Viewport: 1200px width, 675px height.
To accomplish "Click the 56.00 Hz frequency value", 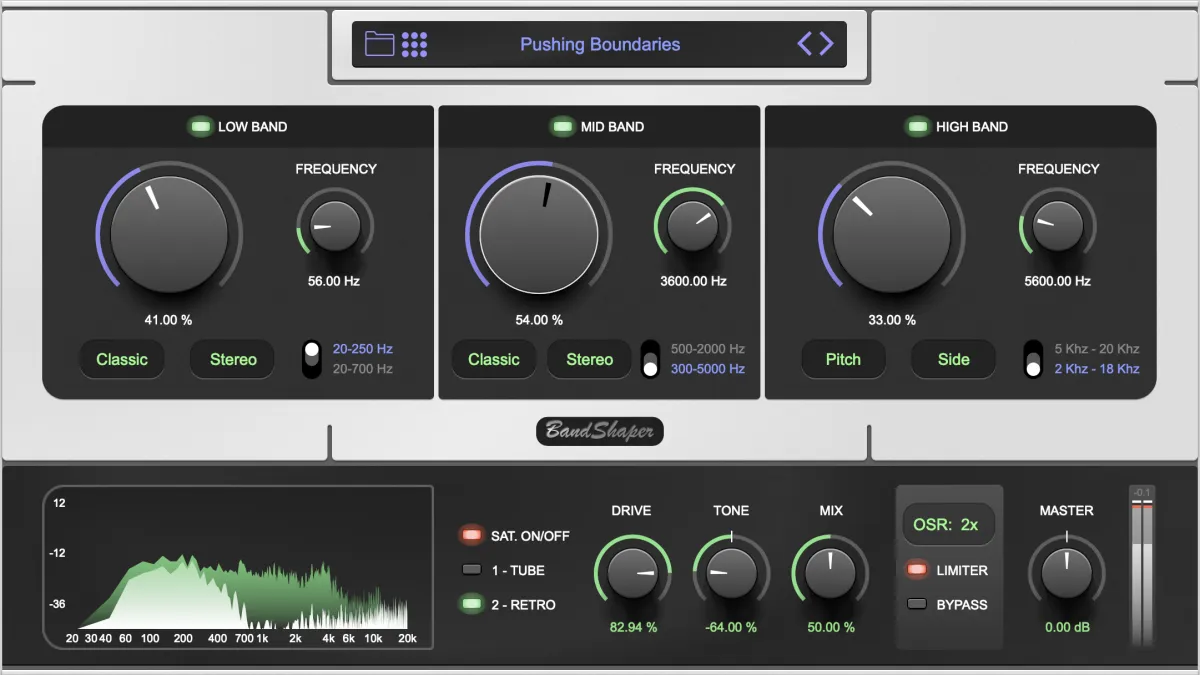I will point(334,281).
